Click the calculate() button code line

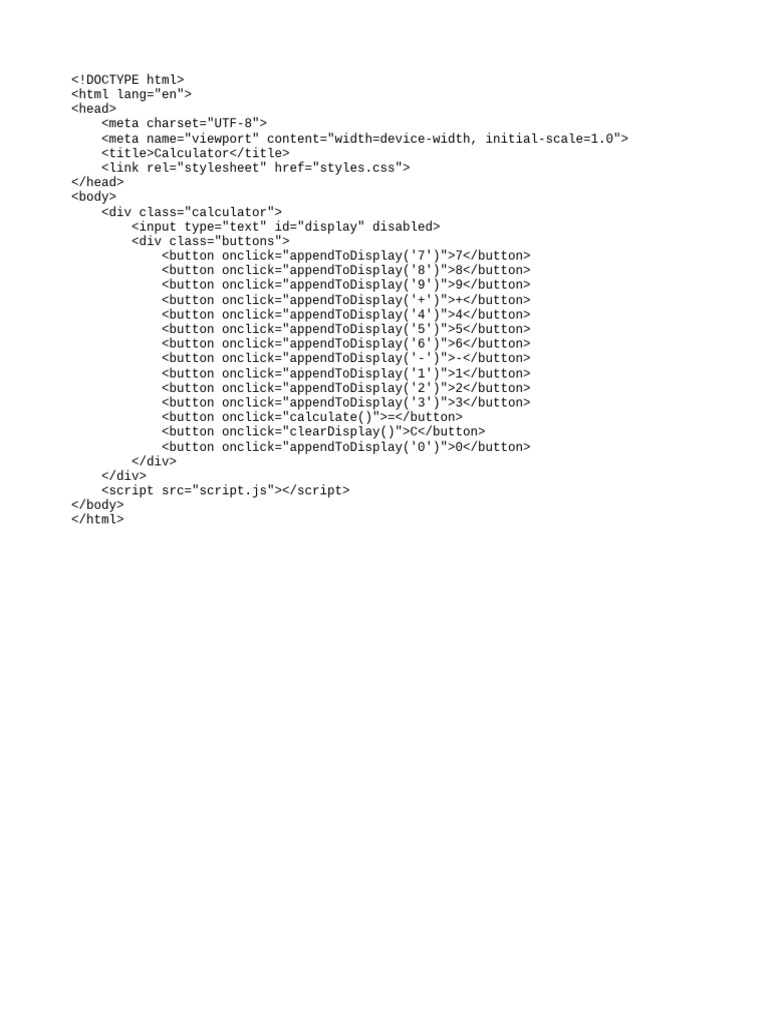pos(312,417)
